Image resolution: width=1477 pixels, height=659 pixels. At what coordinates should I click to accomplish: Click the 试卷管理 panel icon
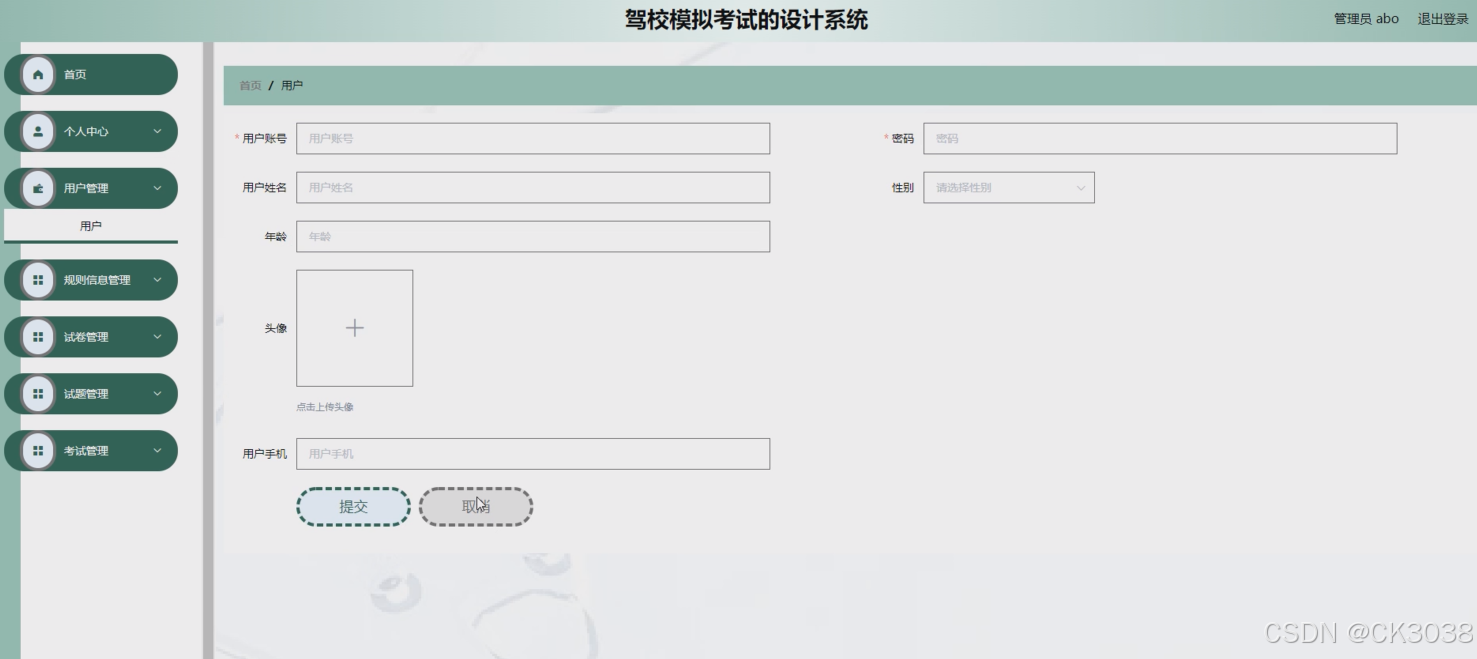(x=38, y=337)
